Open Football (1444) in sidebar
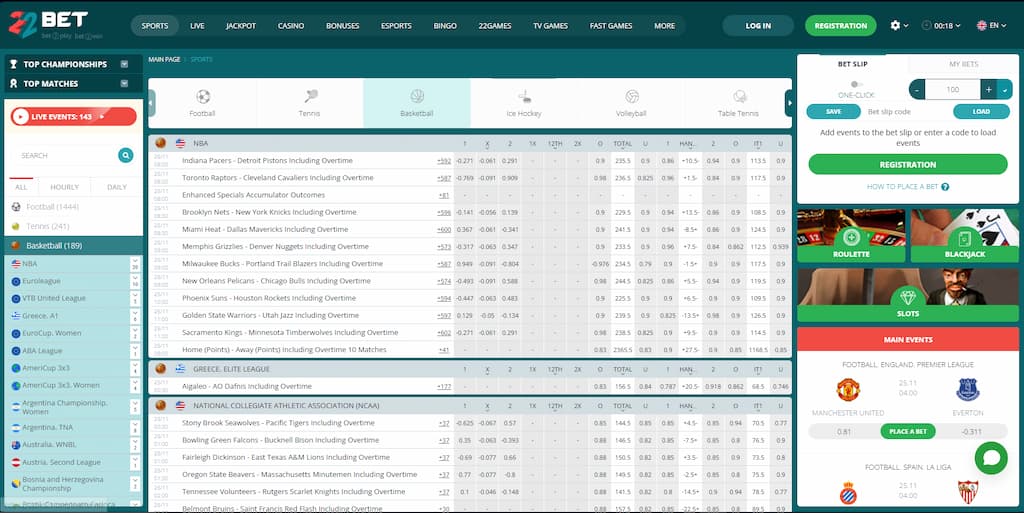Viewport: 1024px width, 513px height. click(52, 207)
